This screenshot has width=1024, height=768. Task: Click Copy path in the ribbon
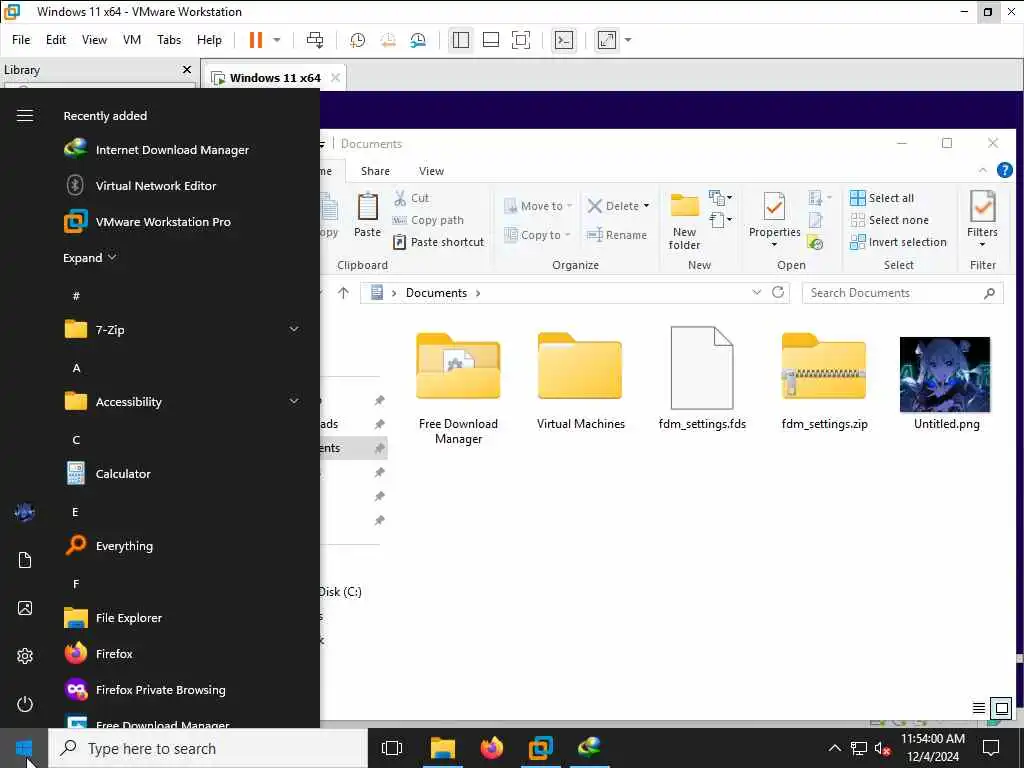pyautogui.click(x=428, y=220)
